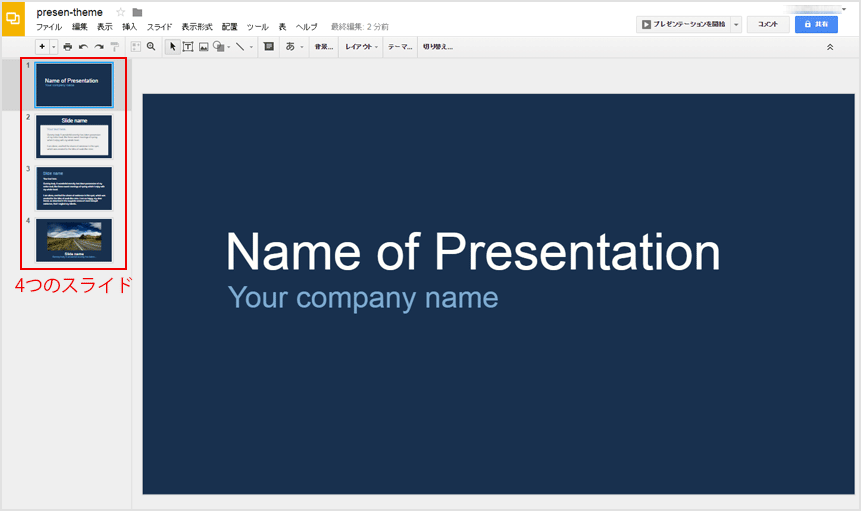Click the Google Slides home logo
861x511 pixels.
pyautogui.click(x=13, y=19)
